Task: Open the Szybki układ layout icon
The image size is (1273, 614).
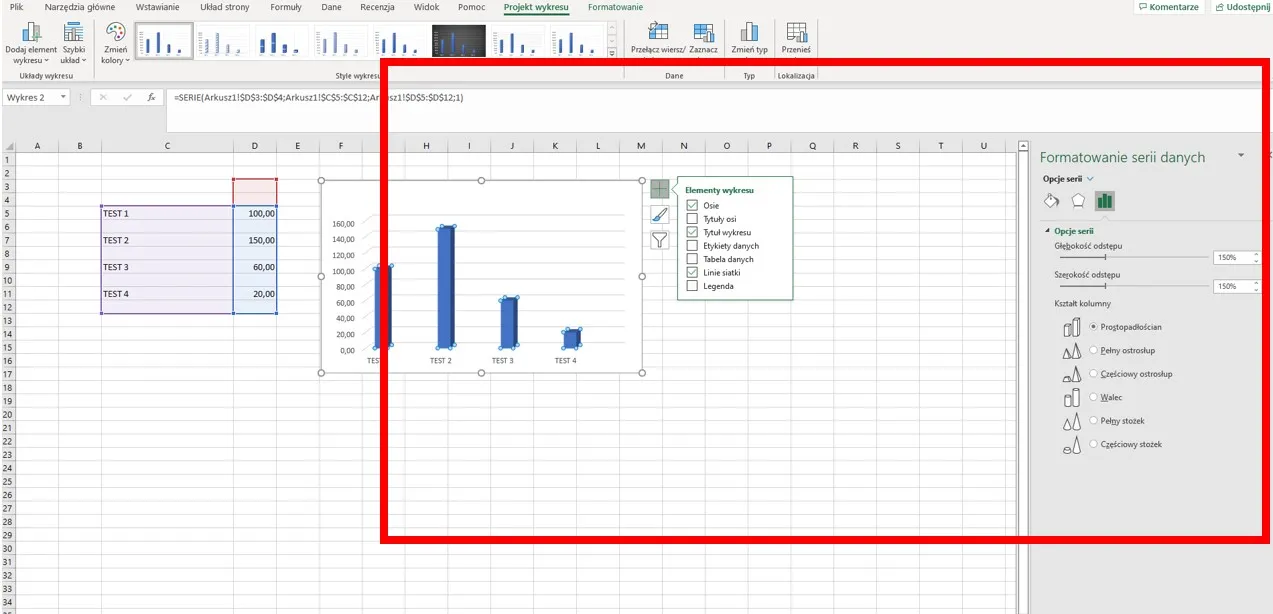Action: (x=74, y=33)
